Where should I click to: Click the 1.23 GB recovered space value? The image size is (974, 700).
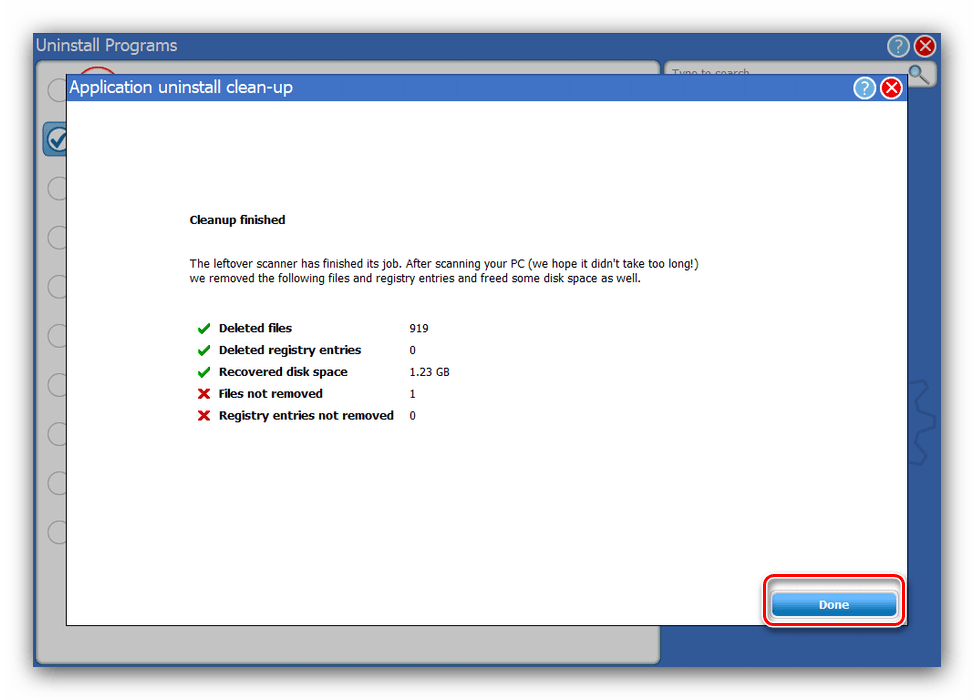coord(429,372)
